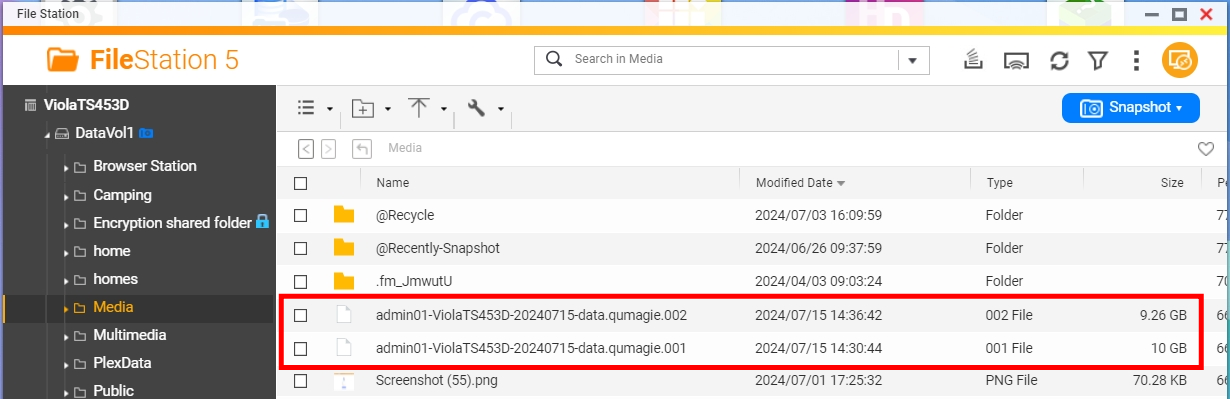This screenshot has width=1230, height=399.
Task: Sort by the Type column header
Action: [x=1000, y=183]
